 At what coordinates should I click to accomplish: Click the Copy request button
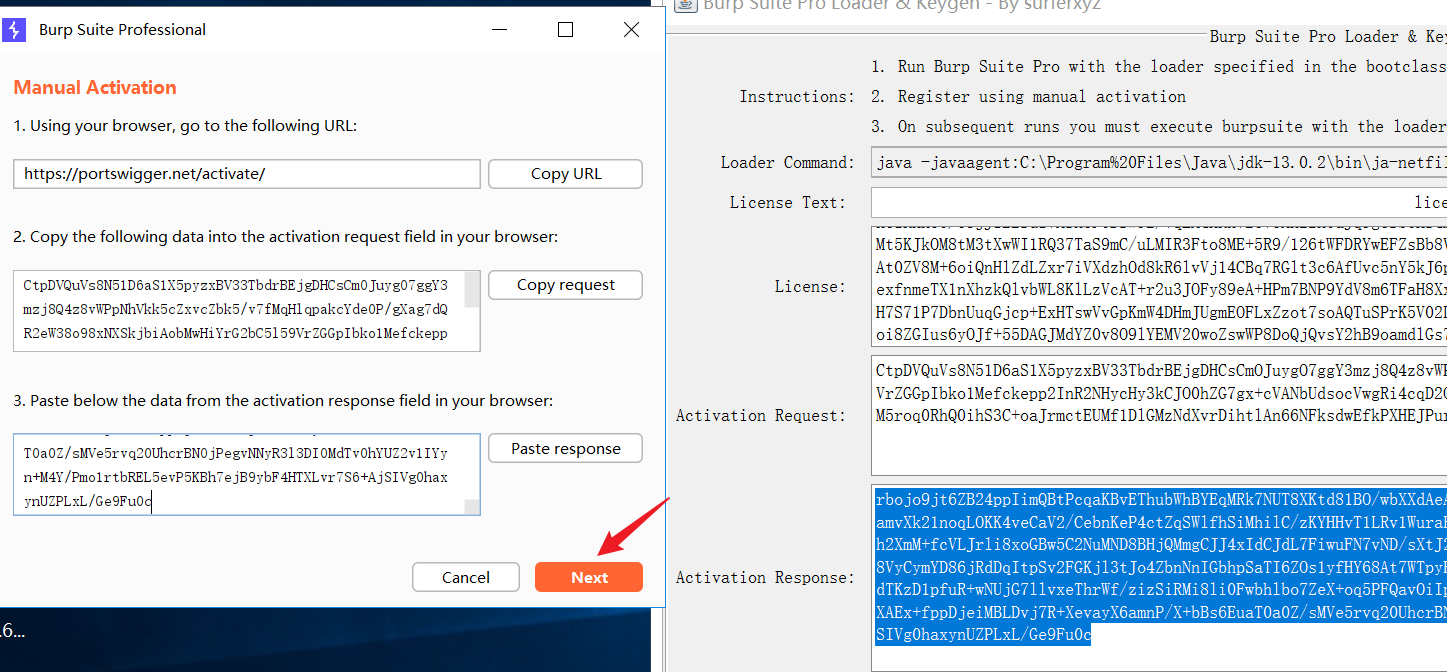(x=565, y=285)
